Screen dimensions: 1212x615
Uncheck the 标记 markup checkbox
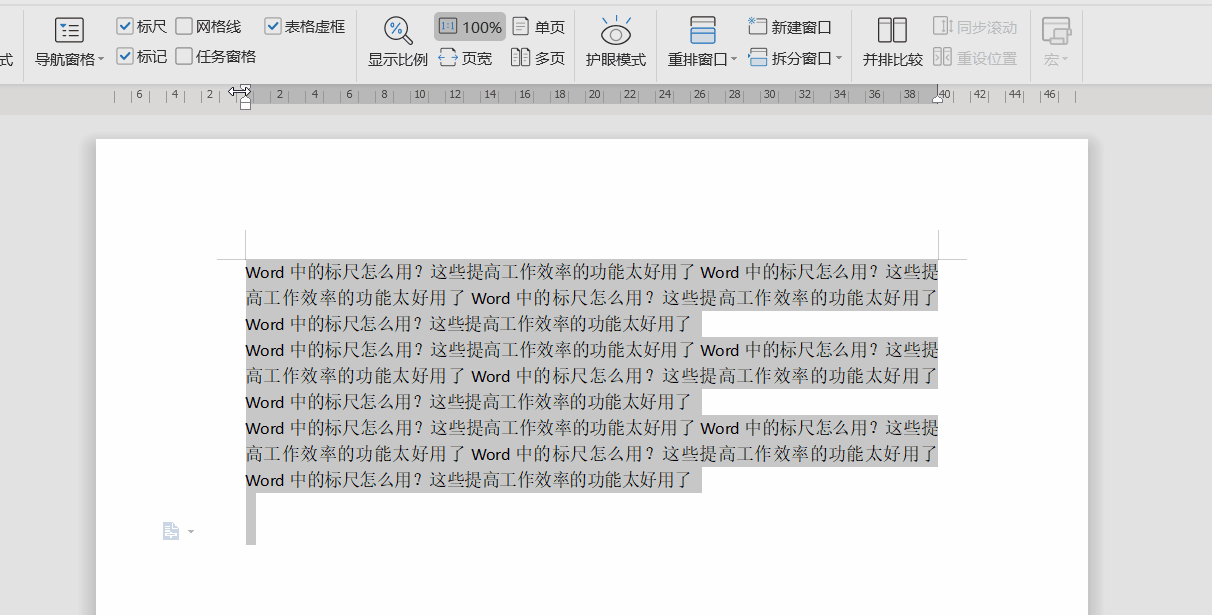pos(125,56)
